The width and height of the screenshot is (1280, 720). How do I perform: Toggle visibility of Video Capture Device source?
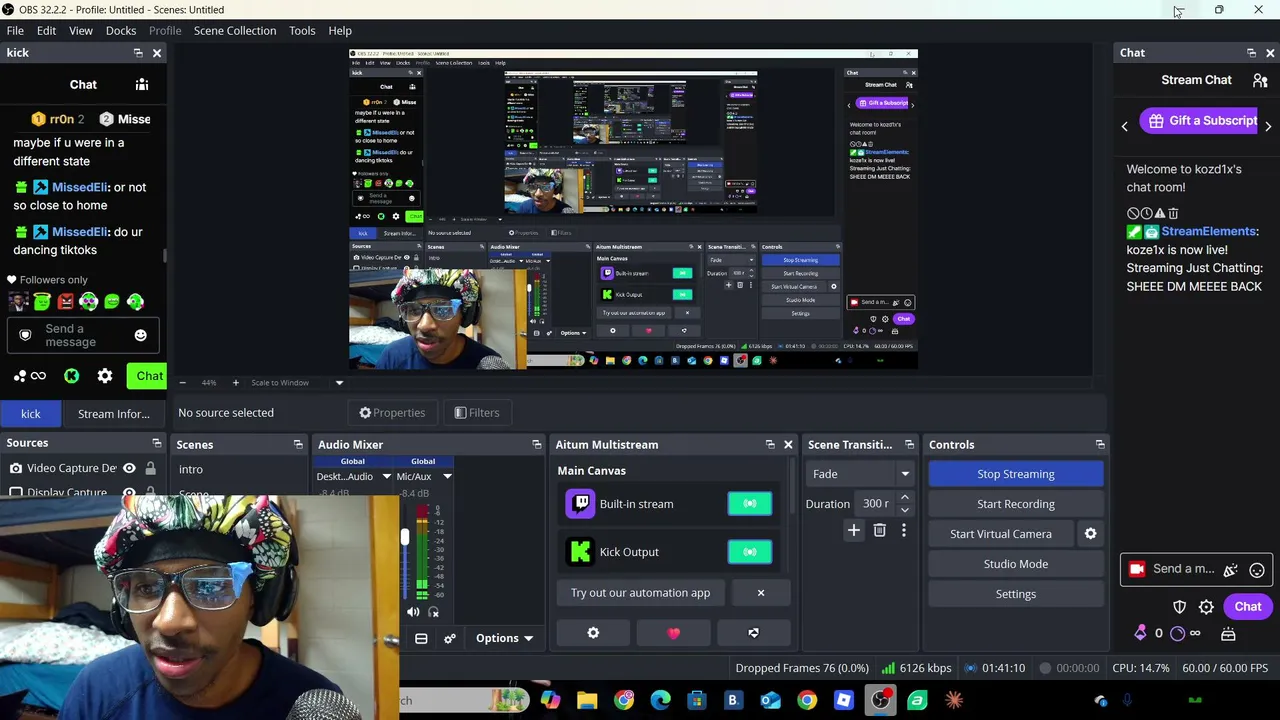click(x=129, y=468)
